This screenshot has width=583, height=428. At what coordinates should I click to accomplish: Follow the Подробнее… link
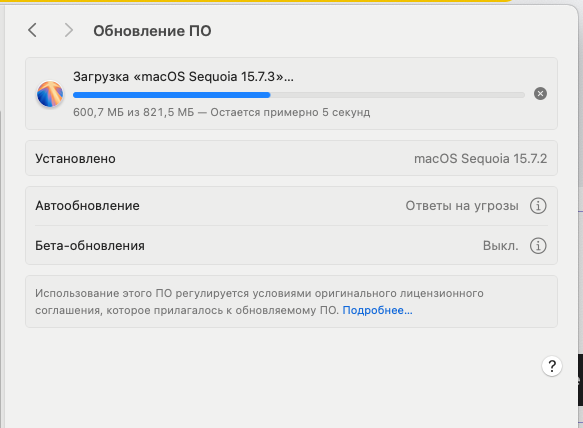click(x=377, y=310)
